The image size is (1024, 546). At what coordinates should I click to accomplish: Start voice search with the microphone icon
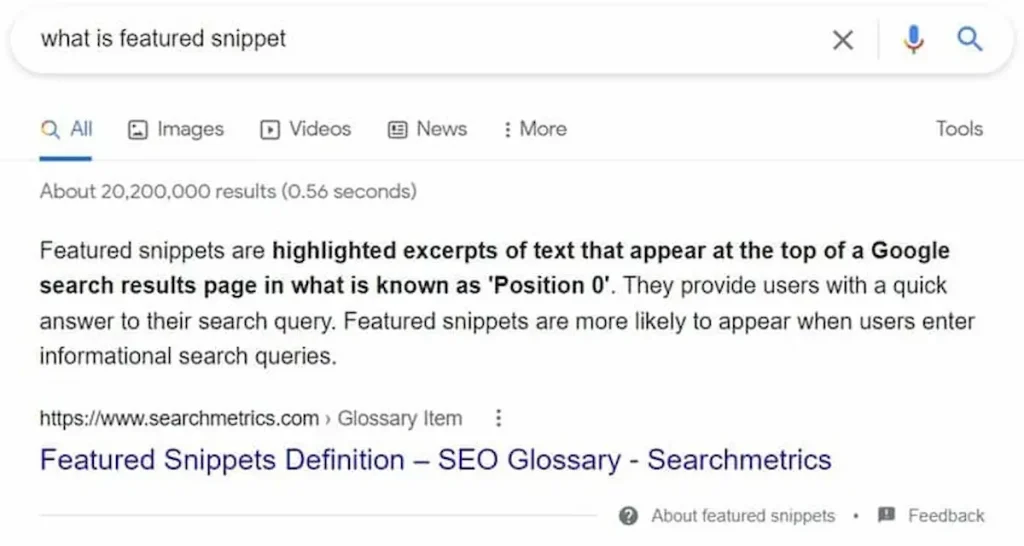click(912, 40)
